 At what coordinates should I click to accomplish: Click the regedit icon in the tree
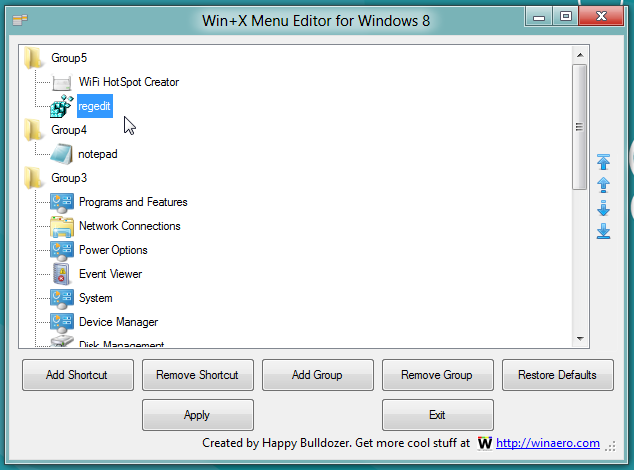pyautogui.click(x=62, y=106)
